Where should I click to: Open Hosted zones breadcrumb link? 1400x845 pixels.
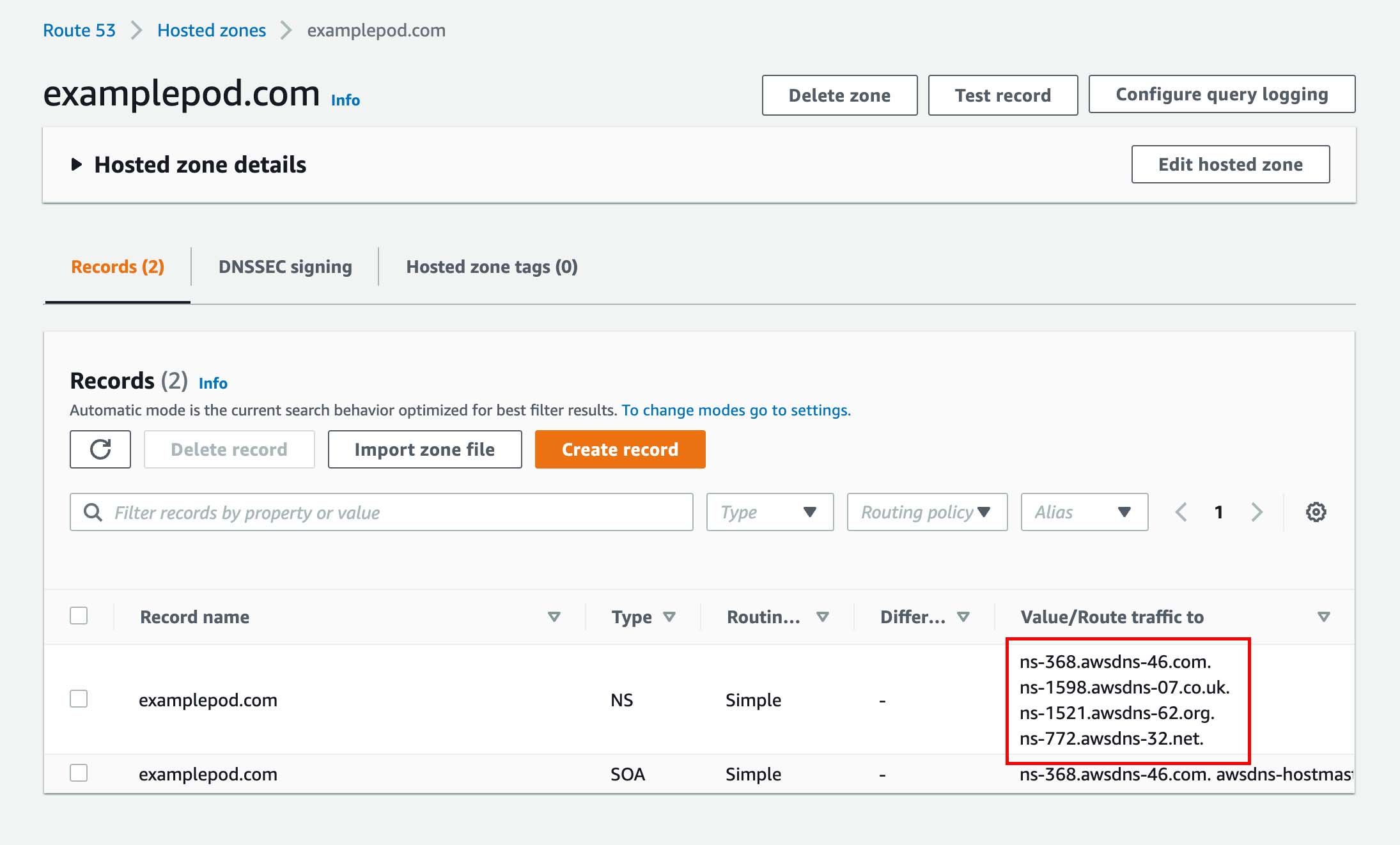coord(212,30)
